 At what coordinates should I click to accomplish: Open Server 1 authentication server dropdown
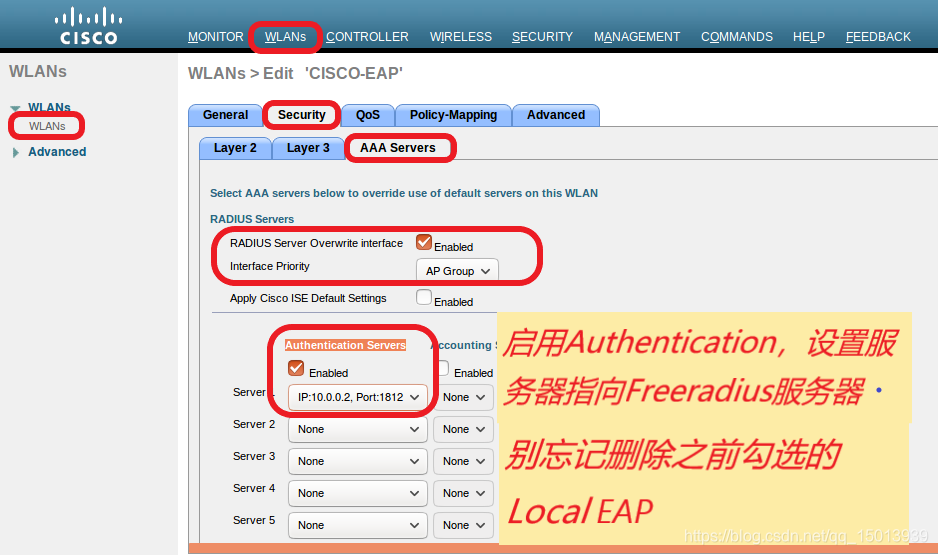358,397
